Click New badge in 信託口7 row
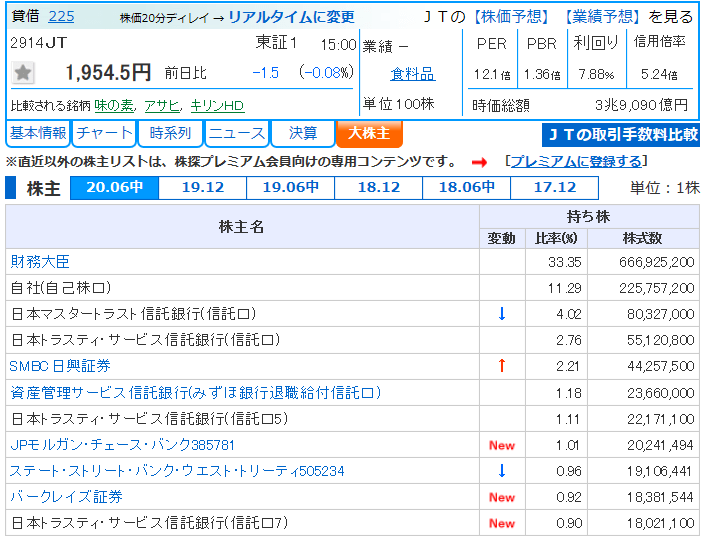 coord(502,523)
